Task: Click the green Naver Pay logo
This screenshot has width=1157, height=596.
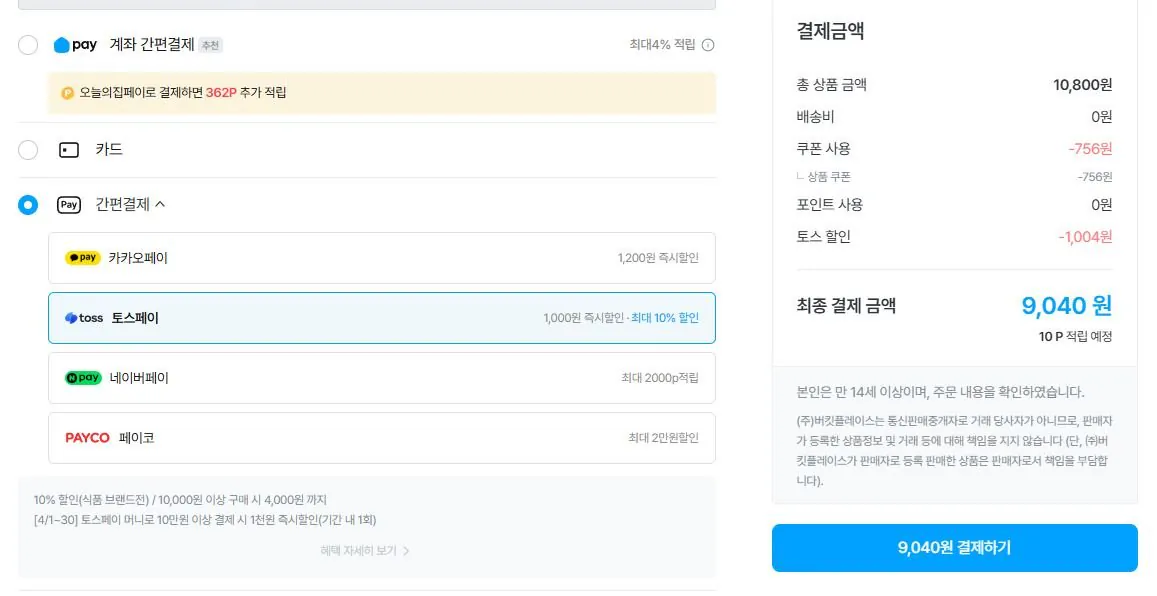Action: pos(83,378)
